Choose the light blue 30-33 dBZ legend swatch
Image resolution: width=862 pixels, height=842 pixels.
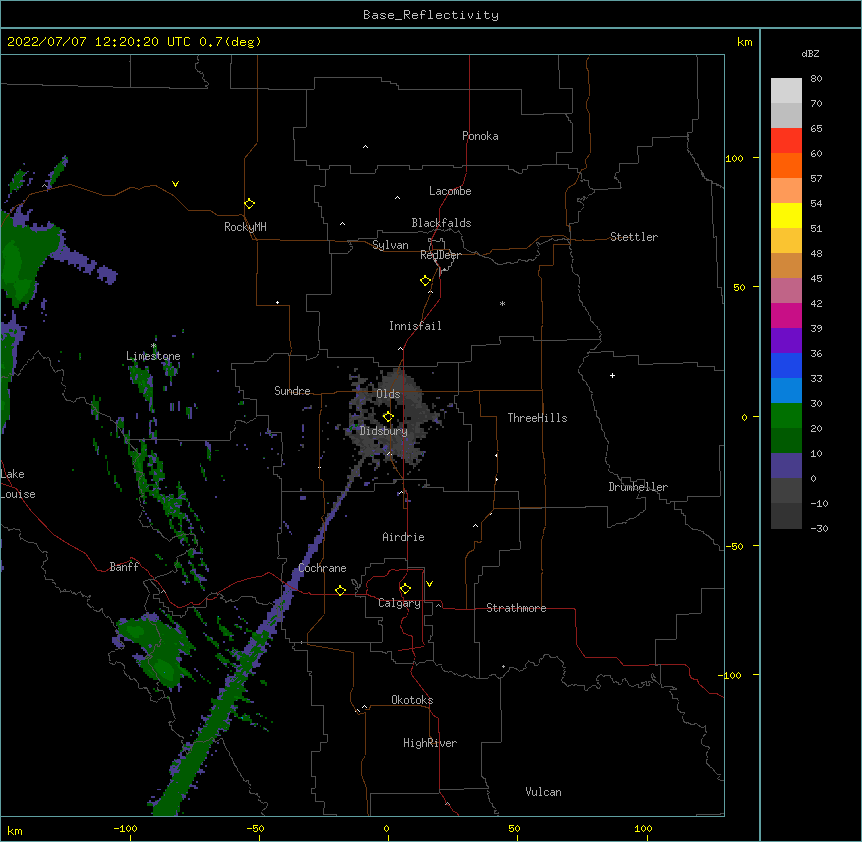[786, 391]
